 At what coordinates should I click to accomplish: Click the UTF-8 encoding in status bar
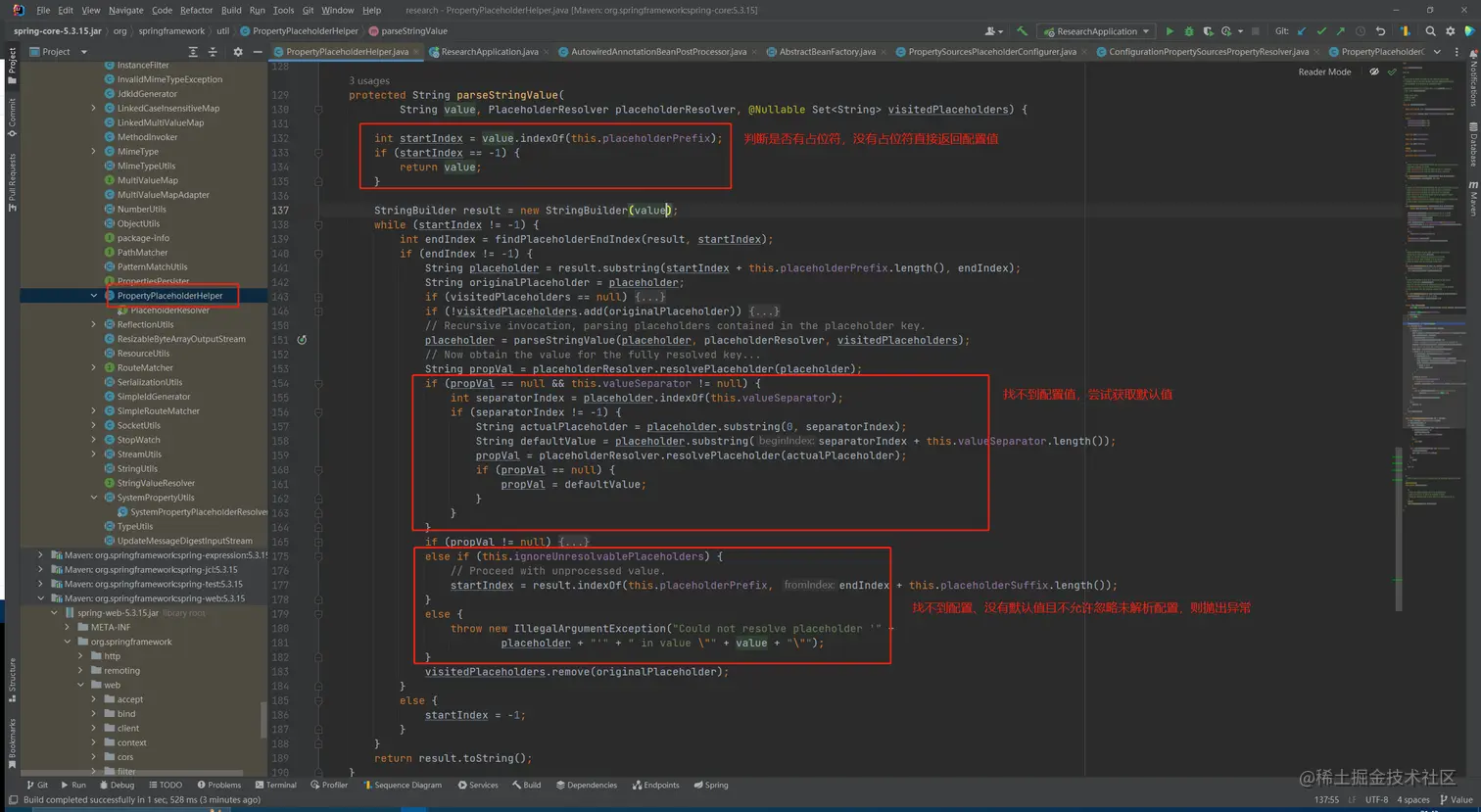1377,800
